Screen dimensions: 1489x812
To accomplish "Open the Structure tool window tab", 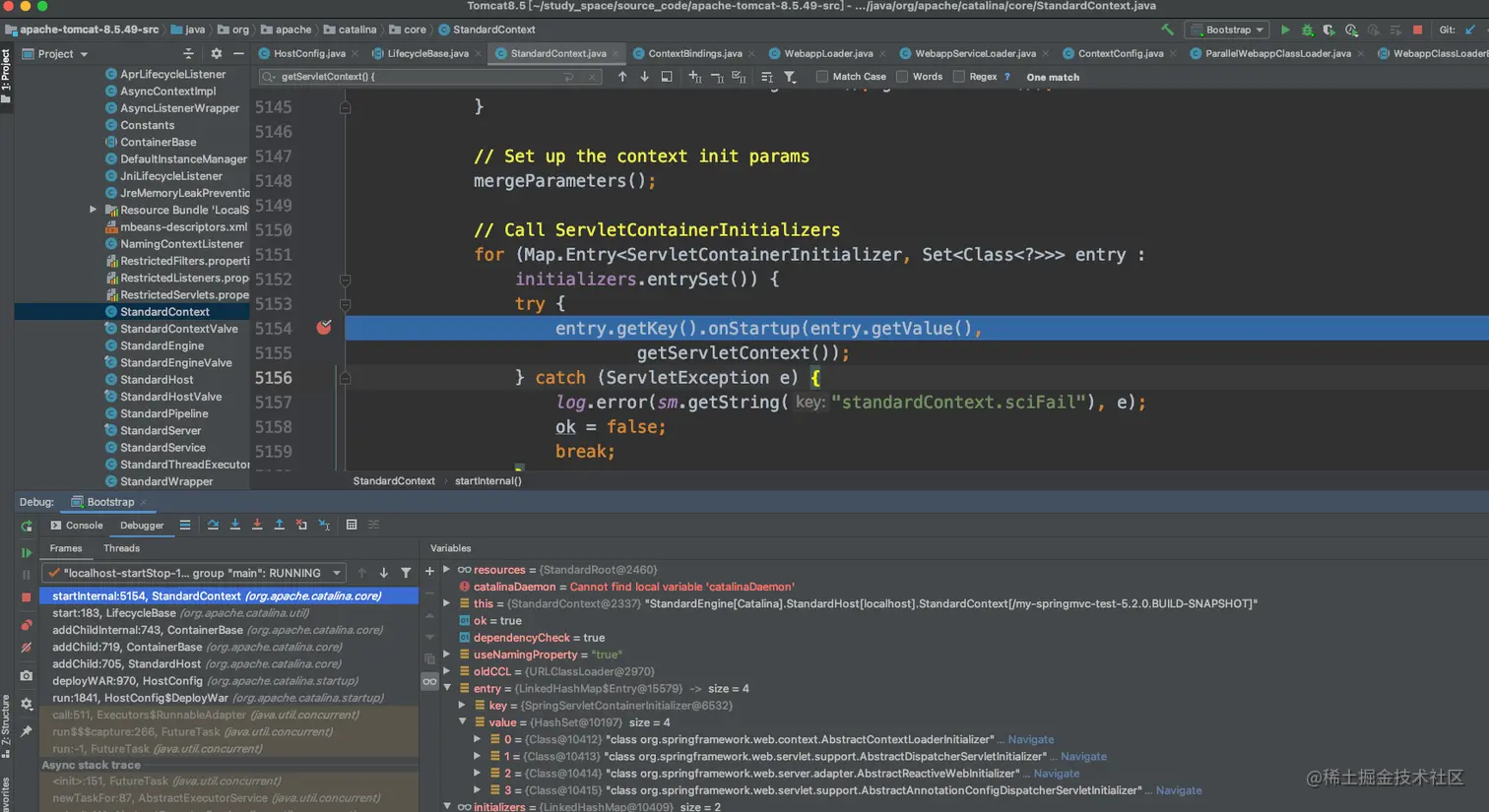I will pyautogui.click(x=6, y=725).
